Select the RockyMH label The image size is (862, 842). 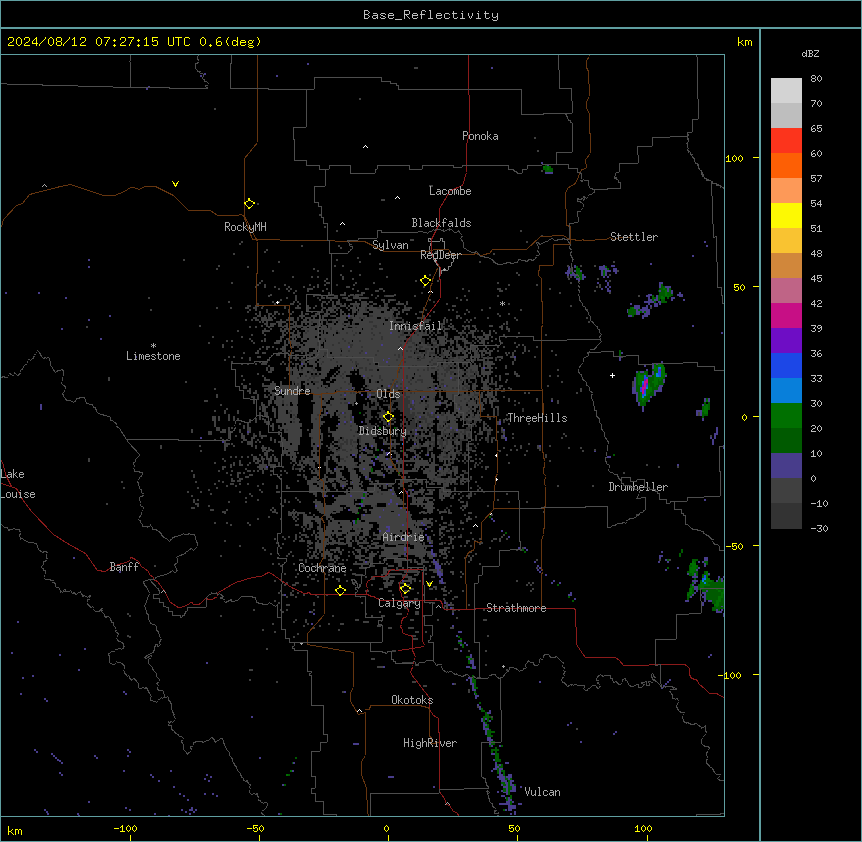click(x=245, y=227)
